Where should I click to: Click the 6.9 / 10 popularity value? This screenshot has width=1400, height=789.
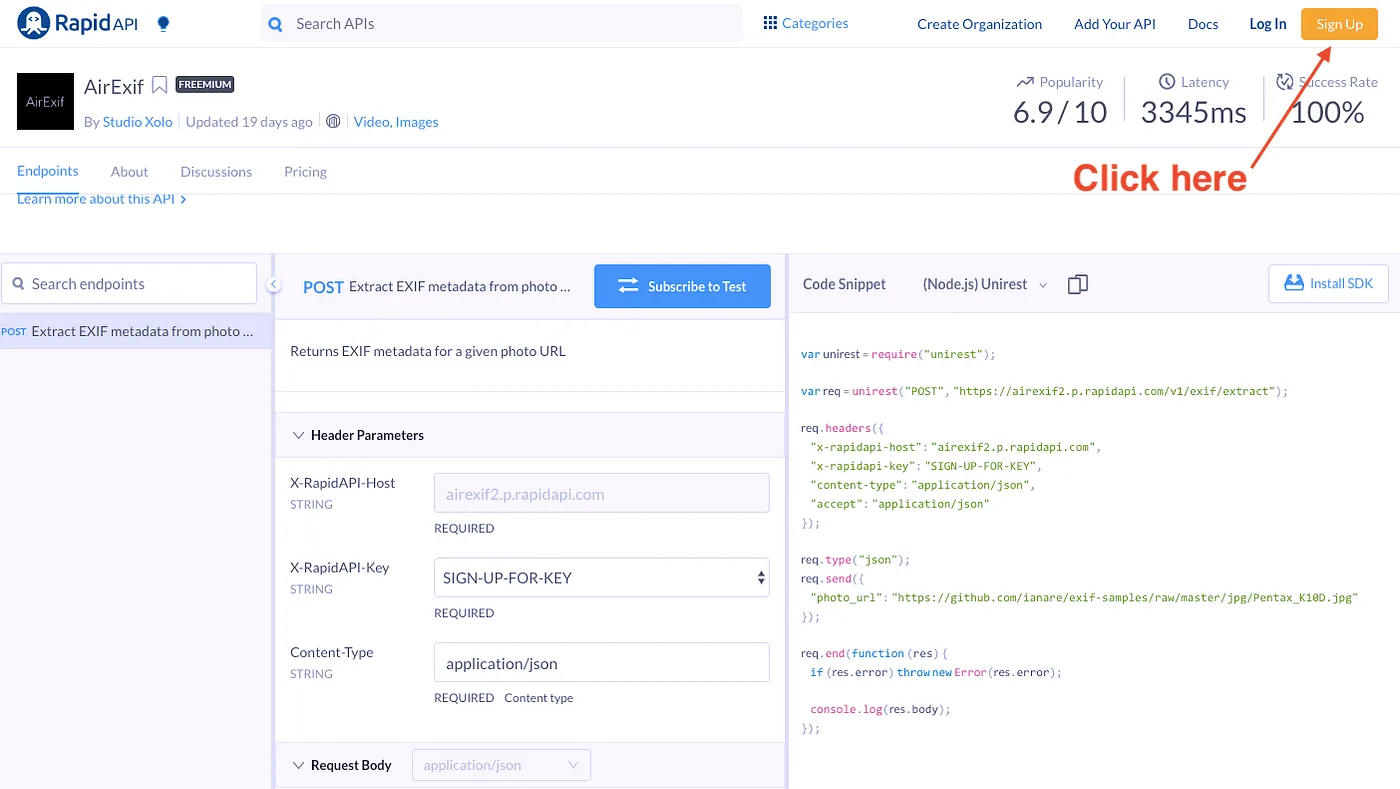pyautogui.click(x=1060, y=112)
